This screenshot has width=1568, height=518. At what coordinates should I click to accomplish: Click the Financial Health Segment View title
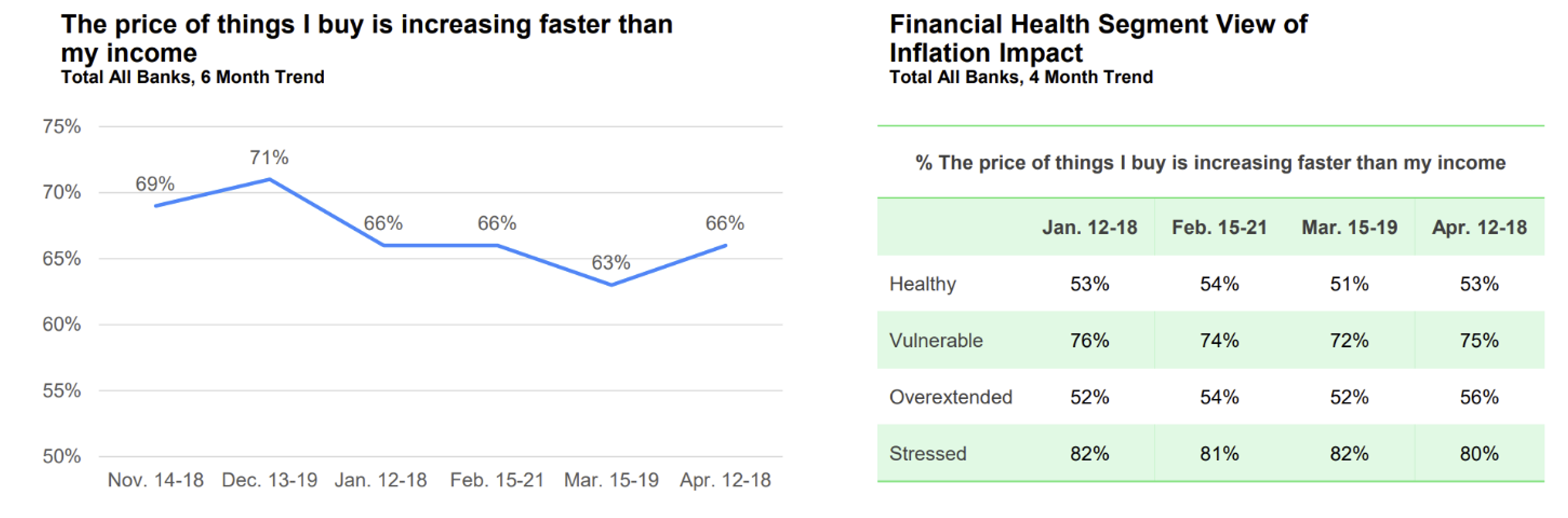click(x=1098, y=38)
